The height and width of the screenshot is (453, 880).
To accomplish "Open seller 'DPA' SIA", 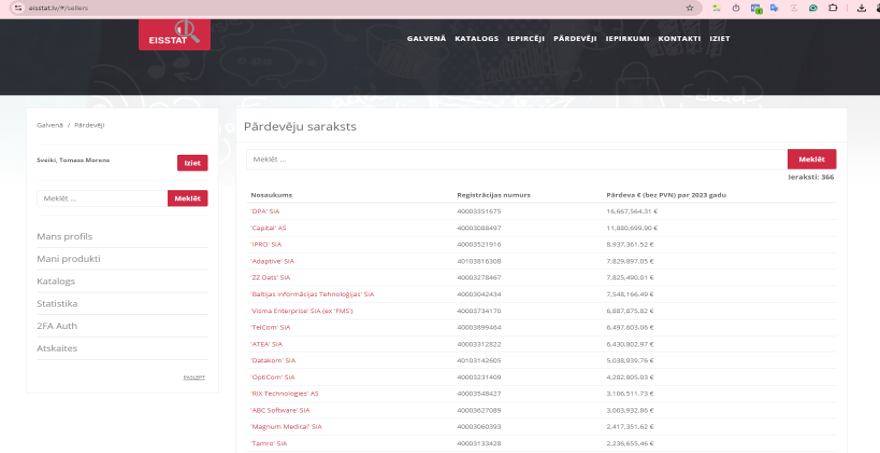I will click(265, 212).
